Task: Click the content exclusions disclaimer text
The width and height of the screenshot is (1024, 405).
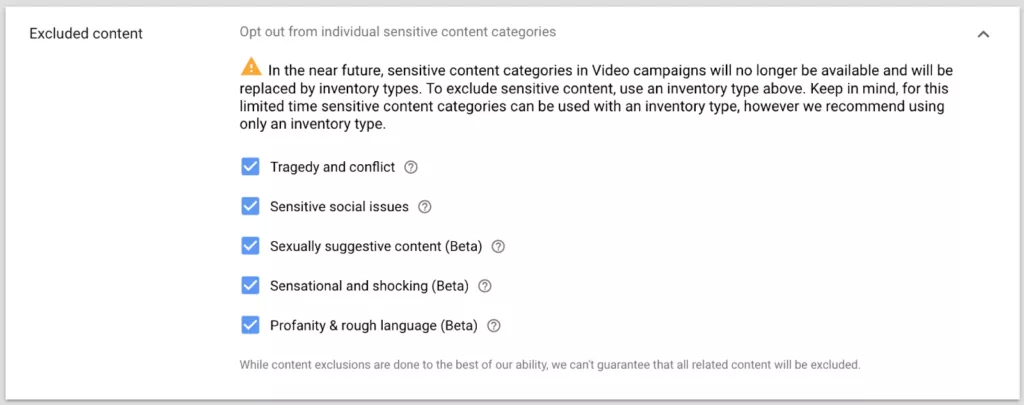Action: click(550, 364)
